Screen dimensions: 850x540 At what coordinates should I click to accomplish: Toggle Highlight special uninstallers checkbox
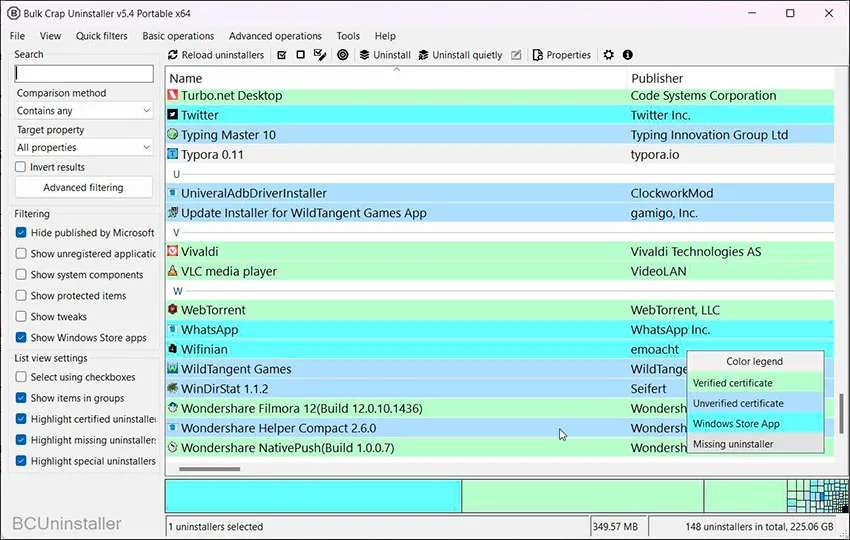click(x=21, y=461)
